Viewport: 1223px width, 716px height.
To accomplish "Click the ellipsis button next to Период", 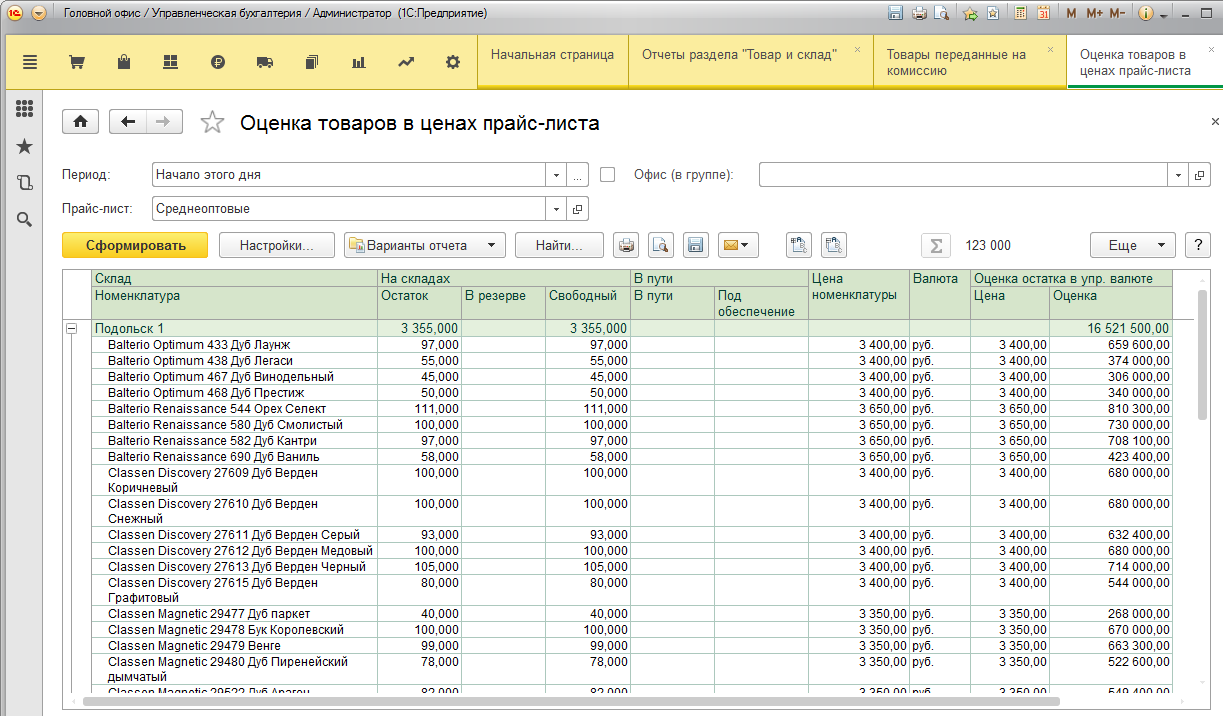I will click(578, 174).
